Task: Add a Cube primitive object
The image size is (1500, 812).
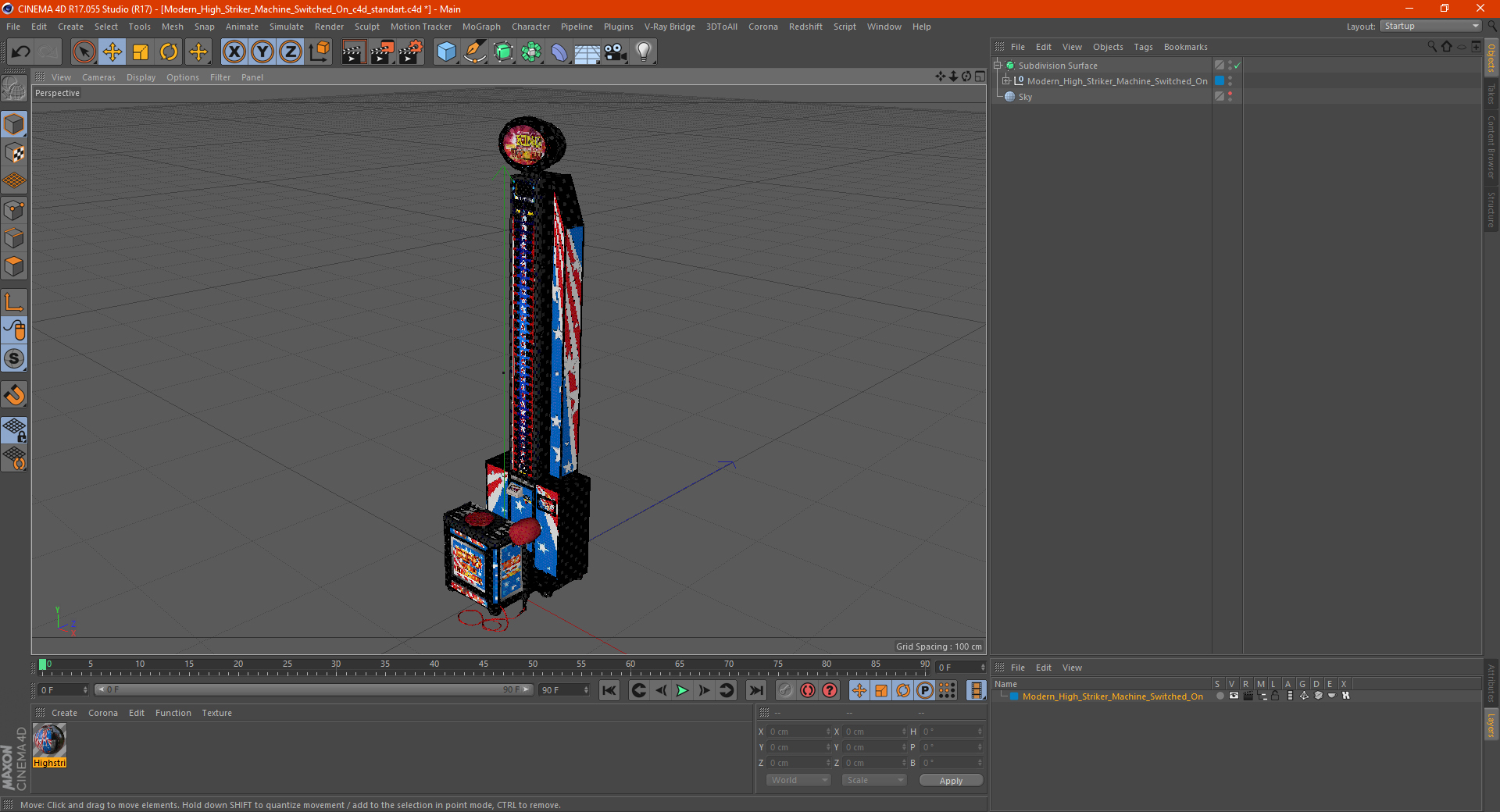Action: pyautogui.click(x=446, y=52)
